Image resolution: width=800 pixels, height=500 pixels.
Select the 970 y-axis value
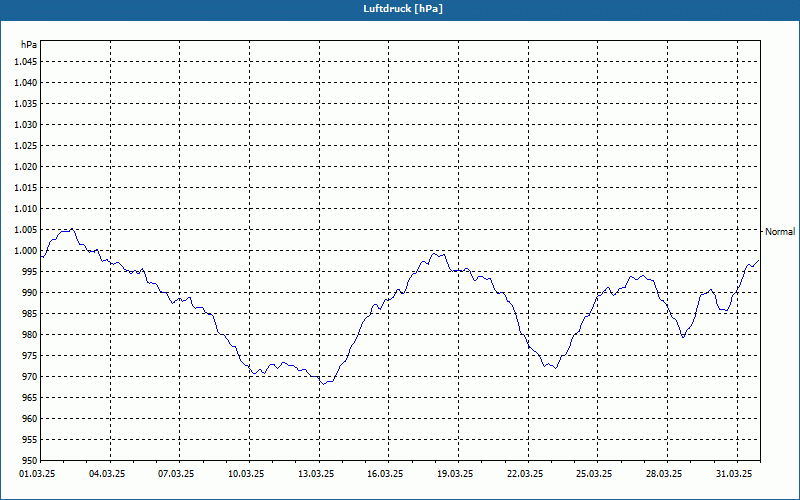coord(30,377)
